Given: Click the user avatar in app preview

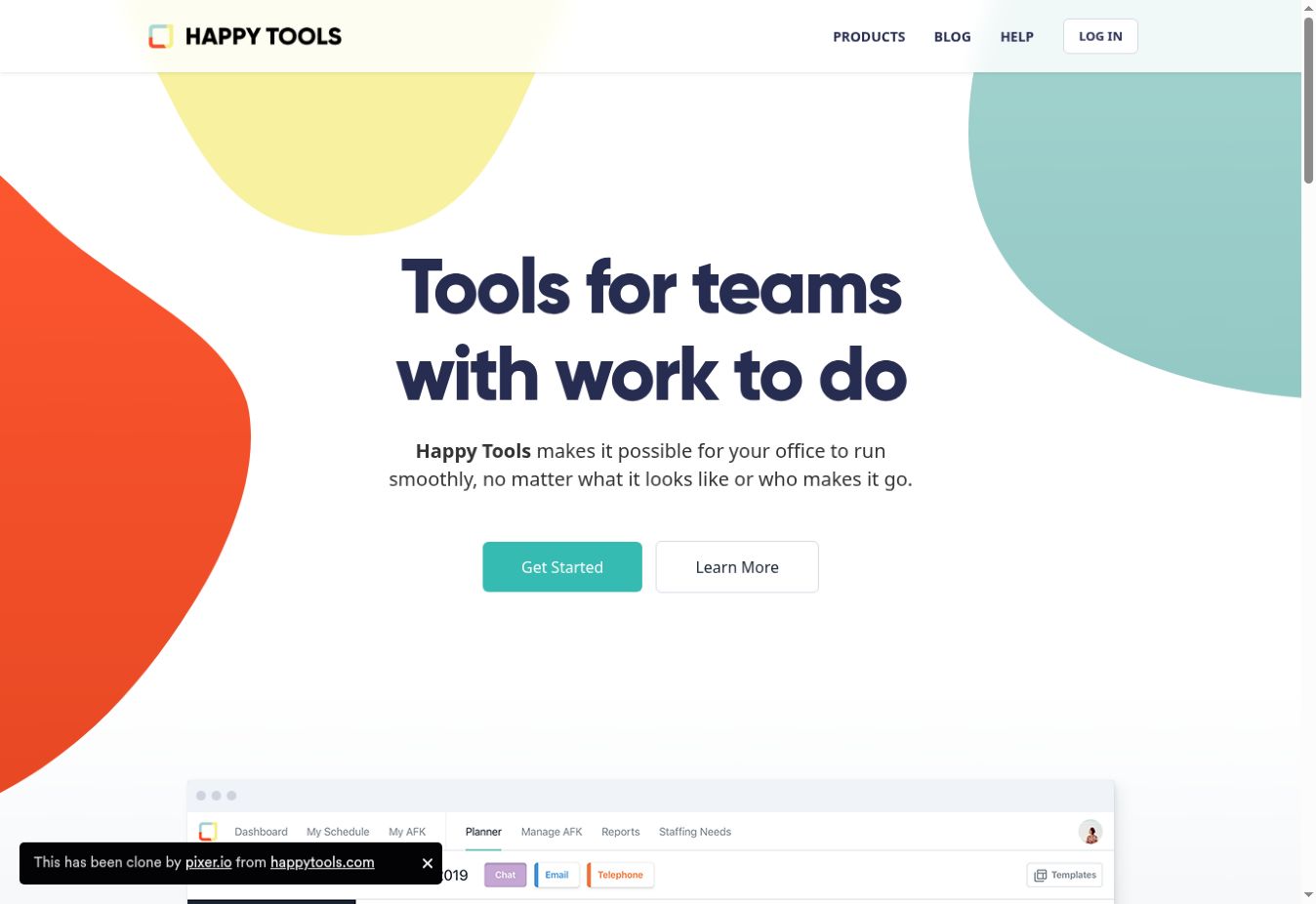Looking at the screenshot, I should [1090, 832].
